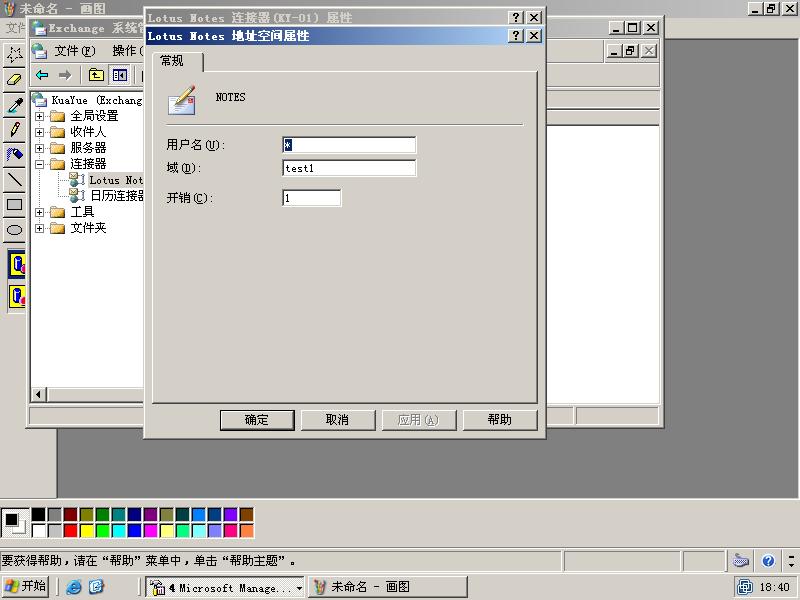The width and height of the screenshot is (800, 600).
Task: Pick the bright green color swatch
Action: (x=103, y=531)
